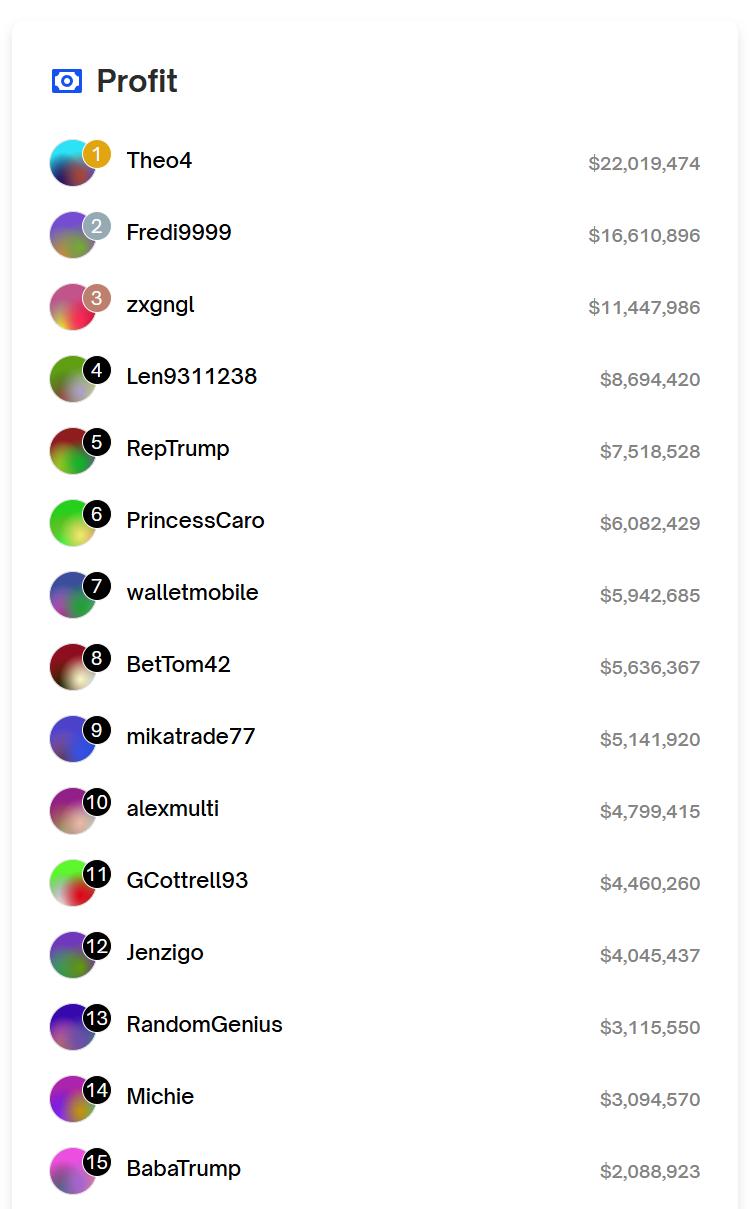The width and height of the screenshot is (750, 1209).
Task: Open Theo4's profile via username
Action: click(159, 160)
